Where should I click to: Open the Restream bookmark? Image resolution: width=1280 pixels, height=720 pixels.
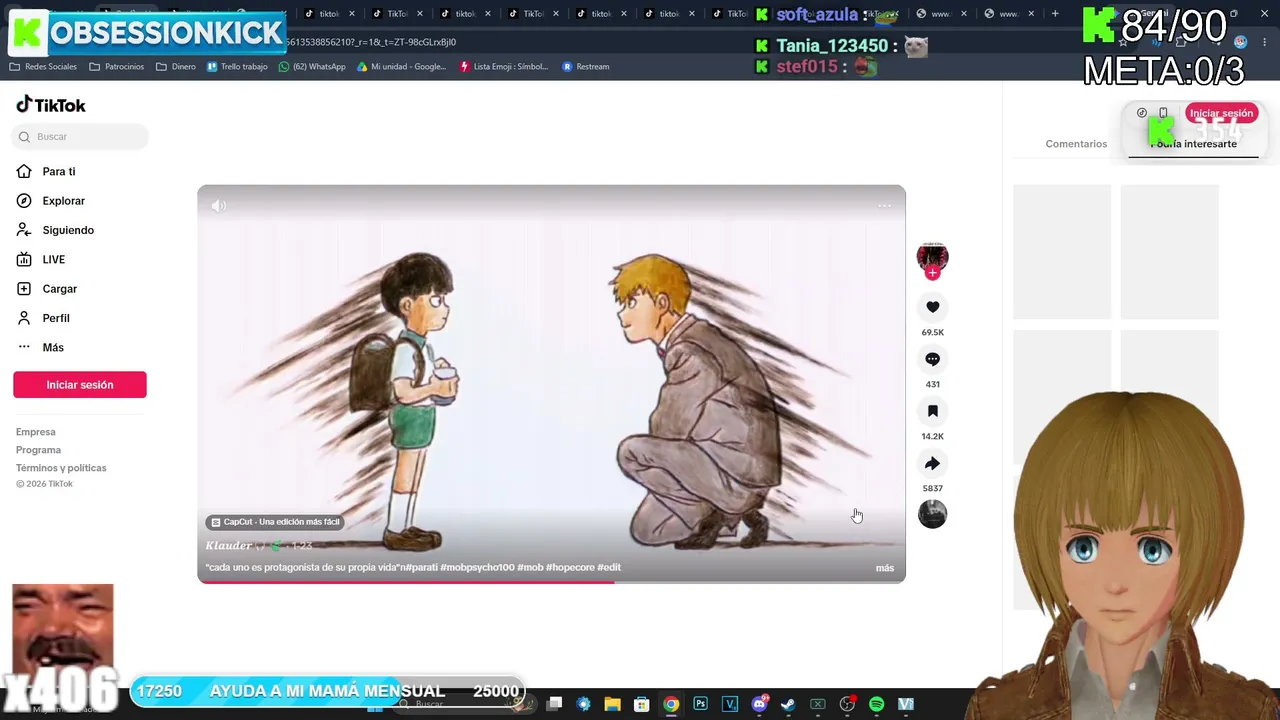tap(586, 67)
